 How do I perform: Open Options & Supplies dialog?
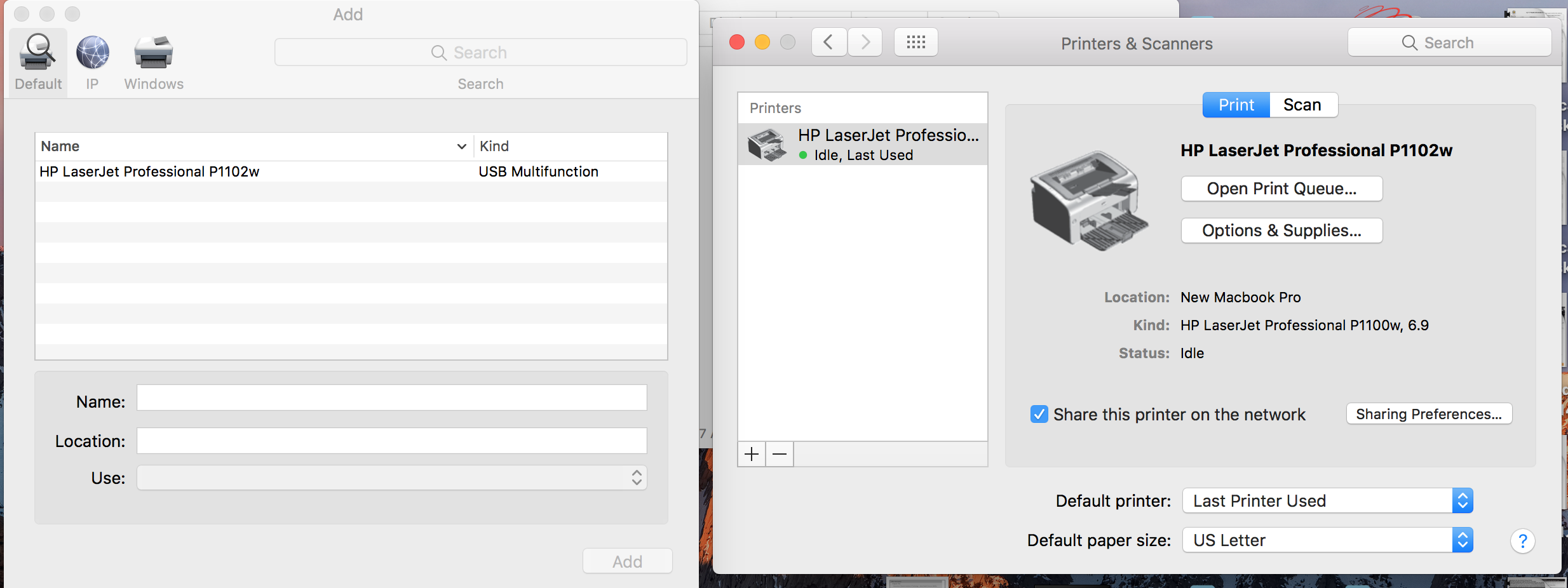point(1281,231)
